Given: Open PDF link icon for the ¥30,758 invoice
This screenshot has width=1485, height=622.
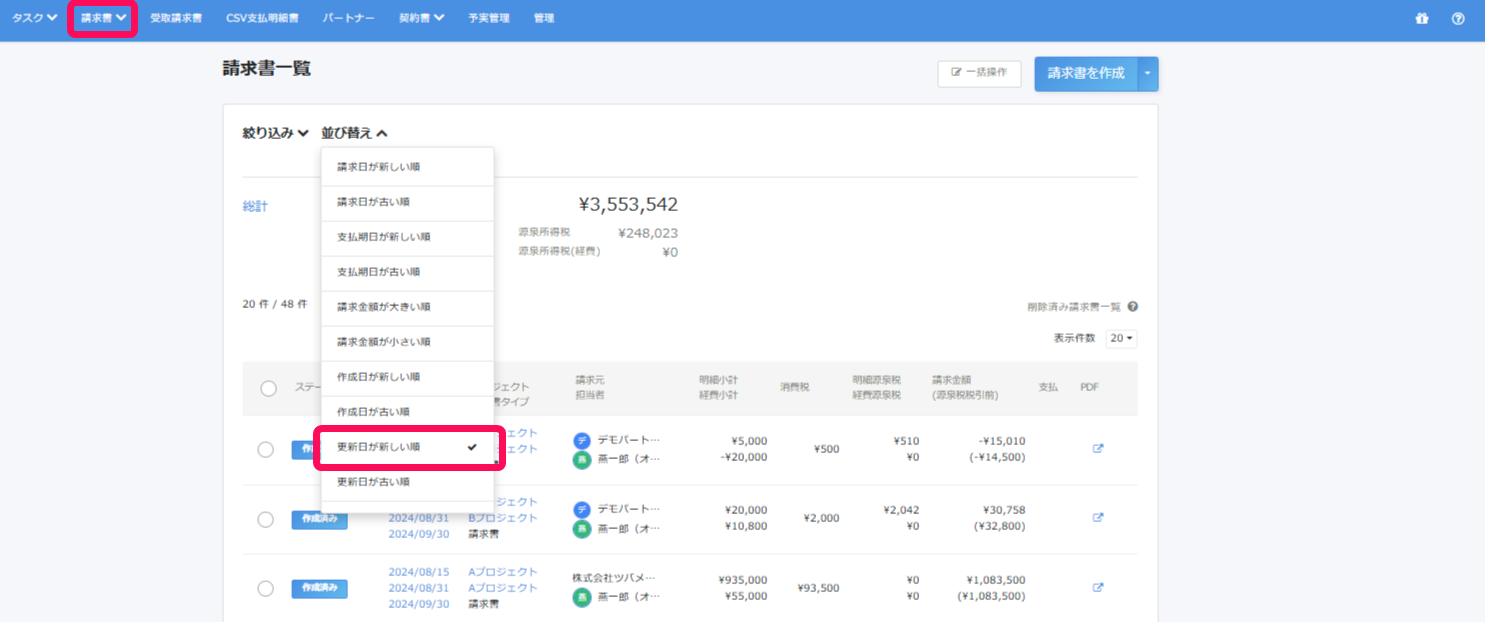Looking at the screenshot, I should coord(1097,517).
